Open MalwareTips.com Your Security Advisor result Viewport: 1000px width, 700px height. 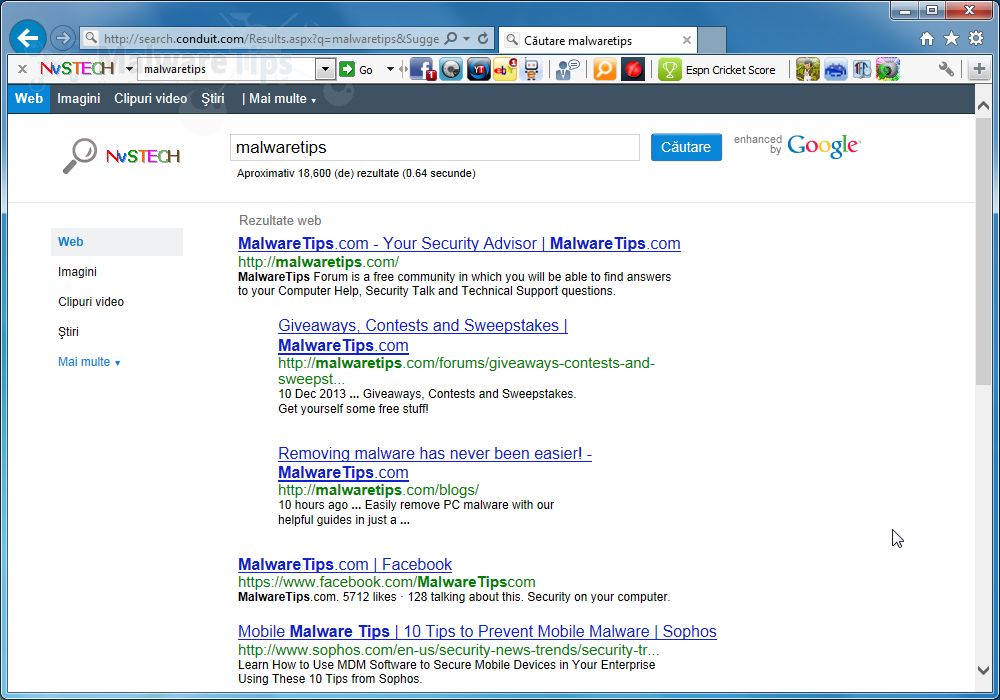pos(459,244)
